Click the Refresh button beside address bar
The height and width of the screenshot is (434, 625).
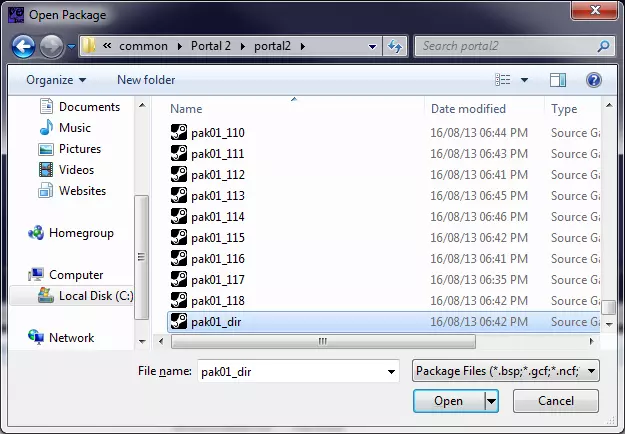(395, 47)
